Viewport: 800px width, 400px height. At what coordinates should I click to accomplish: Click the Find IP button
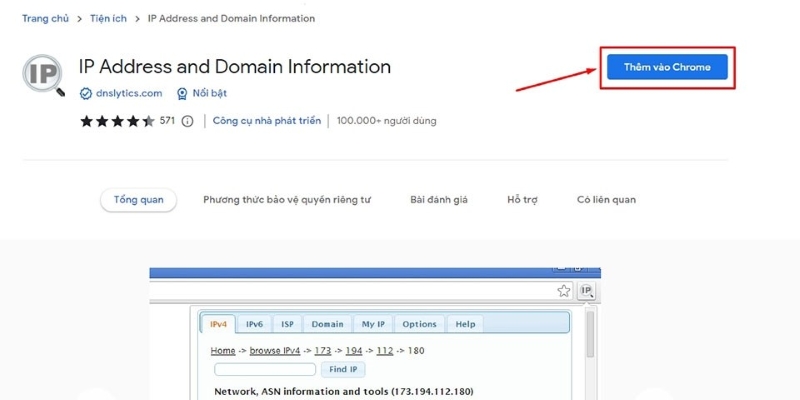(x=343, y=369)
